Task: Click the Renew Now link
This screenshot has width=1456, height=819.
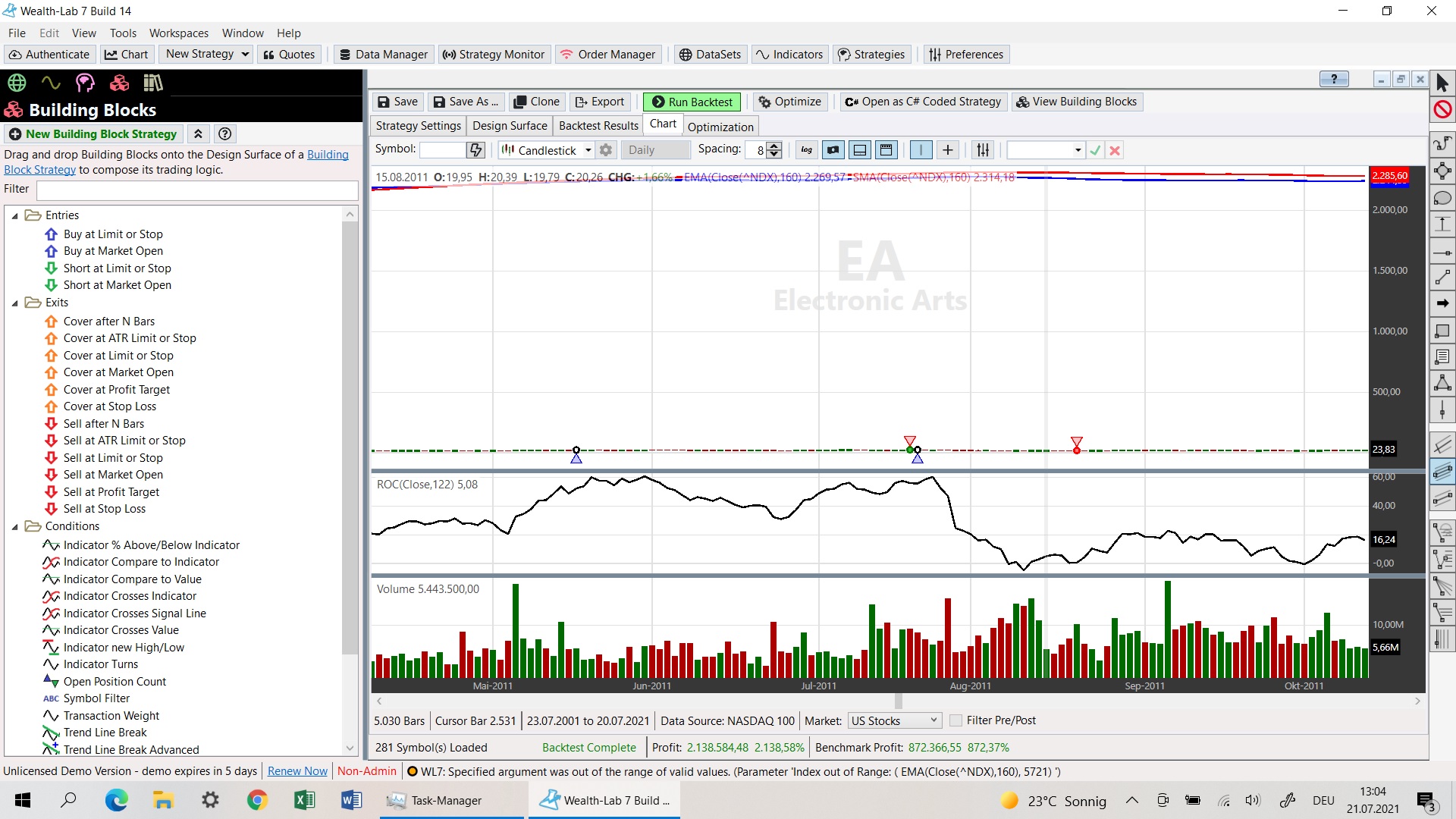Action: coord(297,771)
